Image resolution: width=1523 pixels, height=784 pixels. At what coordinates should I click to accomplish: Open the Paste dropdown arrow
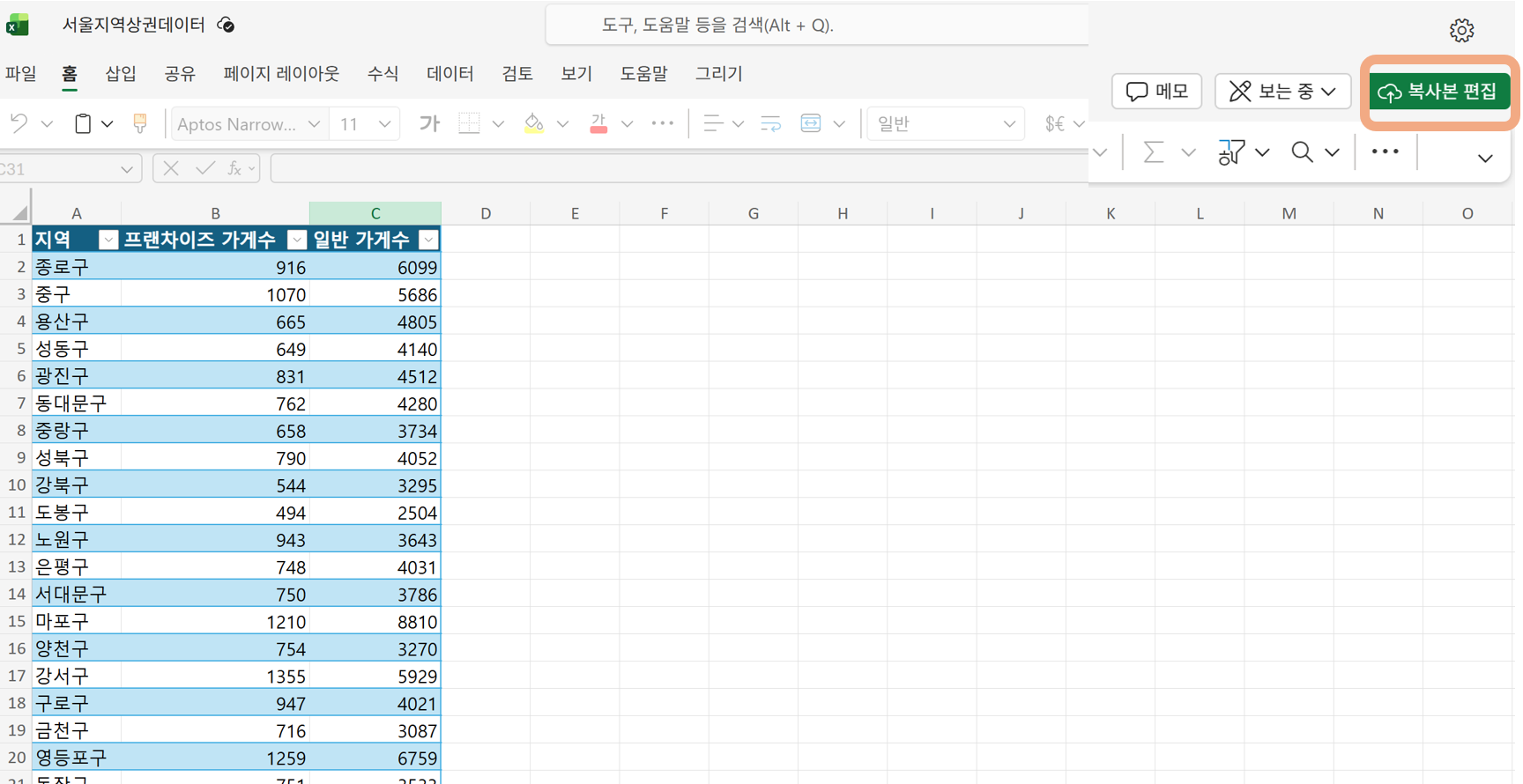[x=108, y=124]
